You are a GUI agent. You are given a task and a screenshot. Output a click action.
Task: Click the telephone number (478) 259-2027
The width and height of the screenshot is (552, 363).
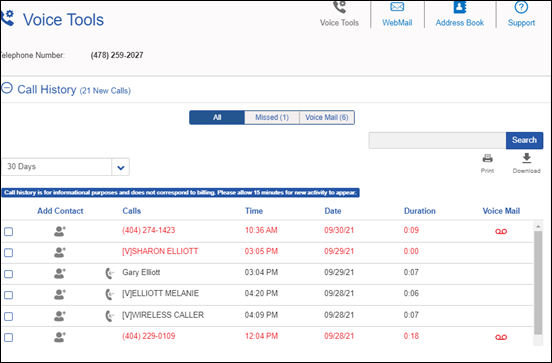click(117, 55)
